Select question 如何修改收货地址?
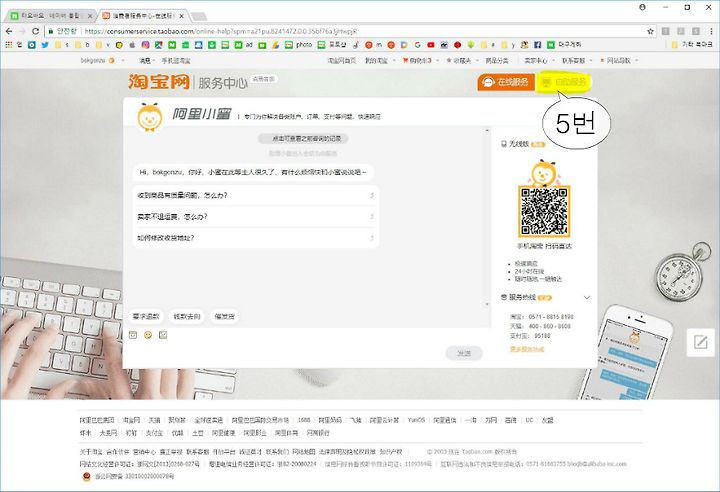Image resolution: width=720 pixels, height=492 pixels. [x=255, y=238]
